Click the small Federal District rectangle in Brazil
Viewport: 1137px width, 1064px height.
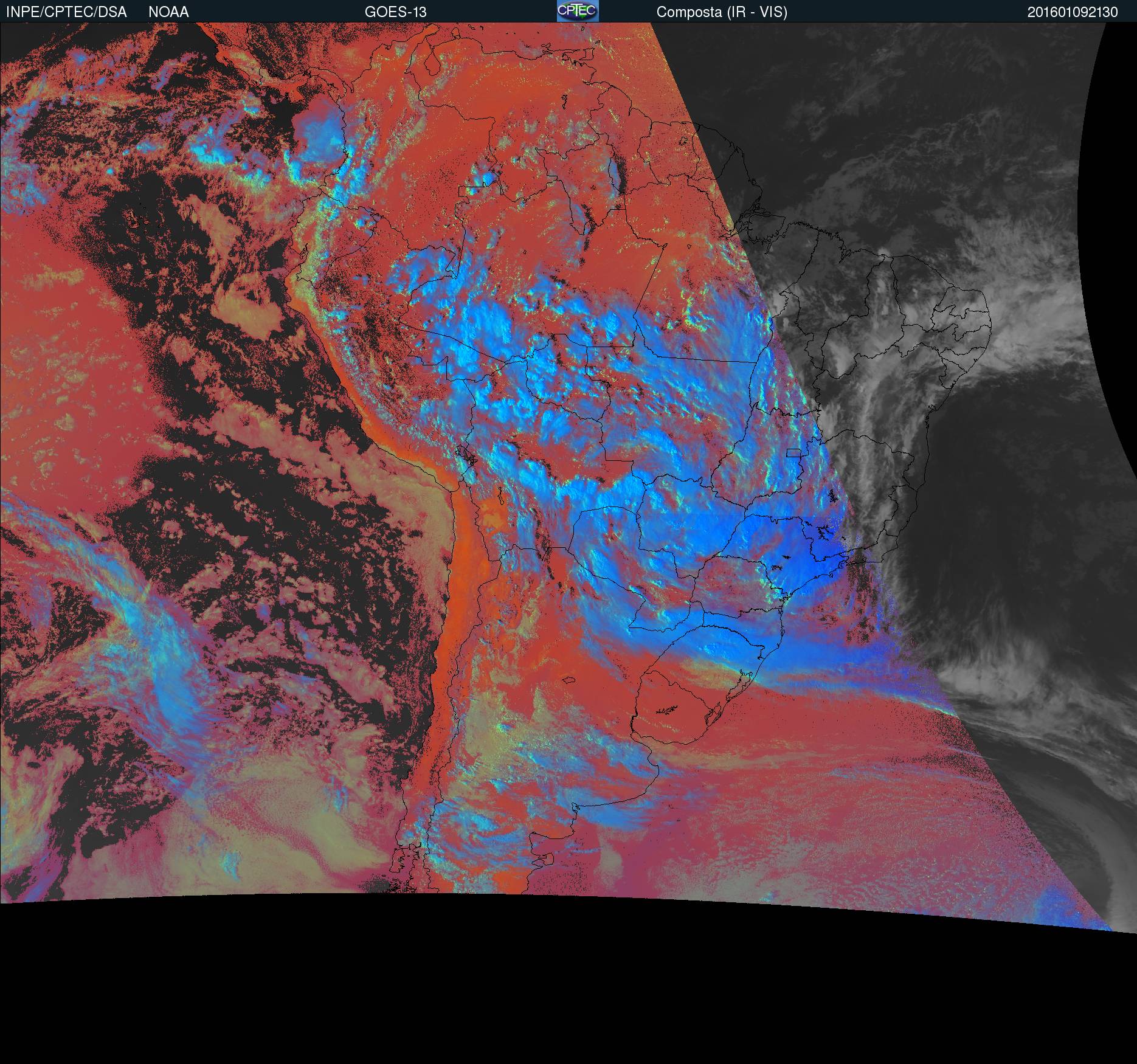pos(793,452)
